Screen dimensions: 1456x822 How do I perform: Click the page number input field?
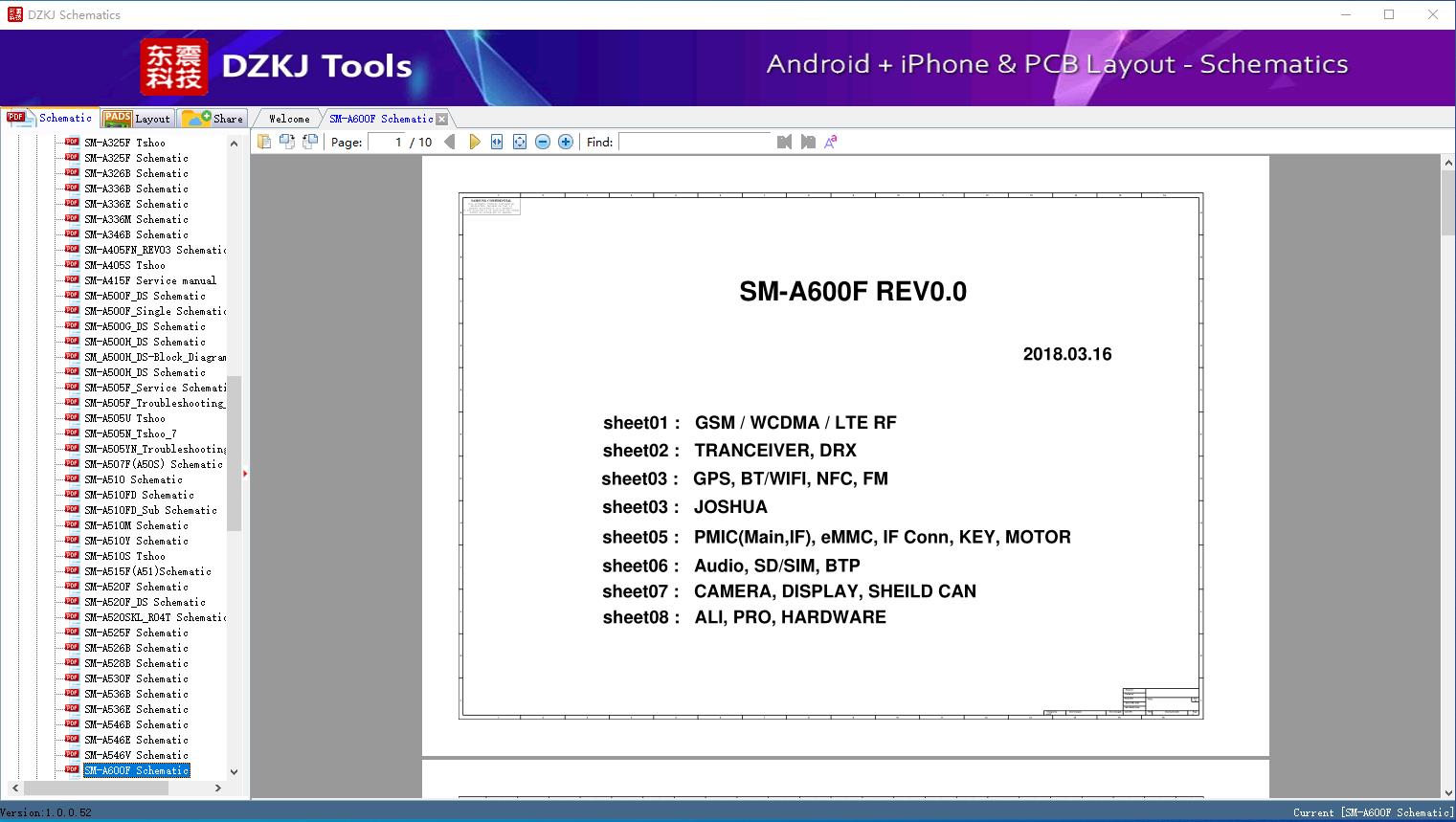pyautogui.click(x=387, y=142)
